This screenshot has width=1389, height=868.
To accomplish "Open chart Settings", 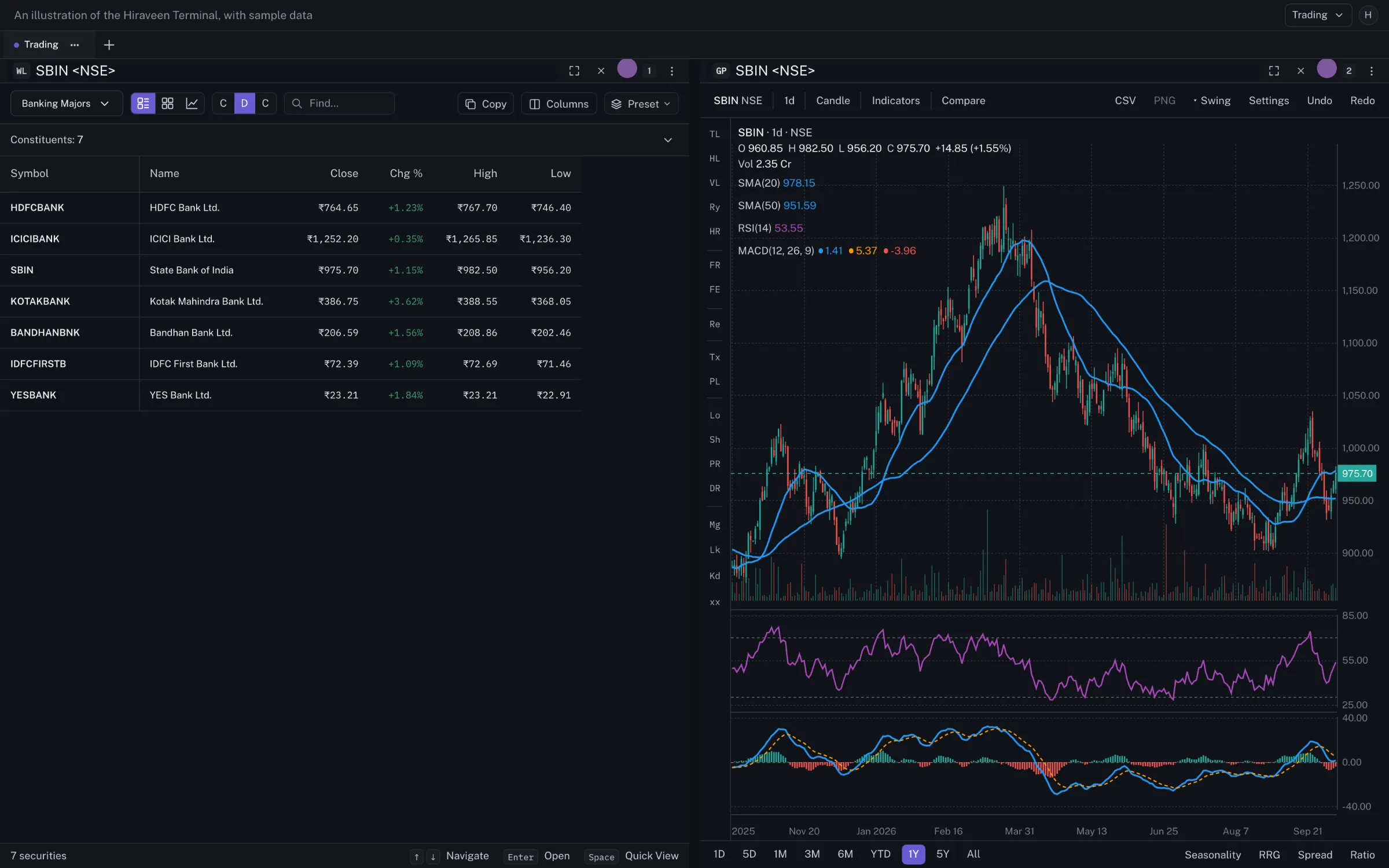I will 1268,101.
